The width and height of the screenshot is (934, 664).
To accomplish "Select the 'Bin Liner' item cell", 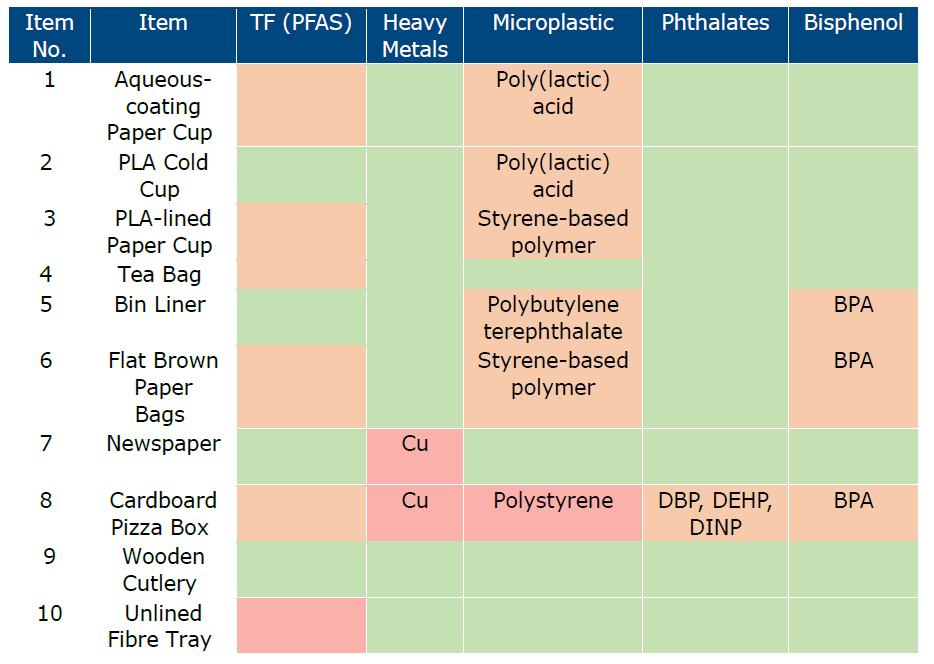I will pos(160,304).
